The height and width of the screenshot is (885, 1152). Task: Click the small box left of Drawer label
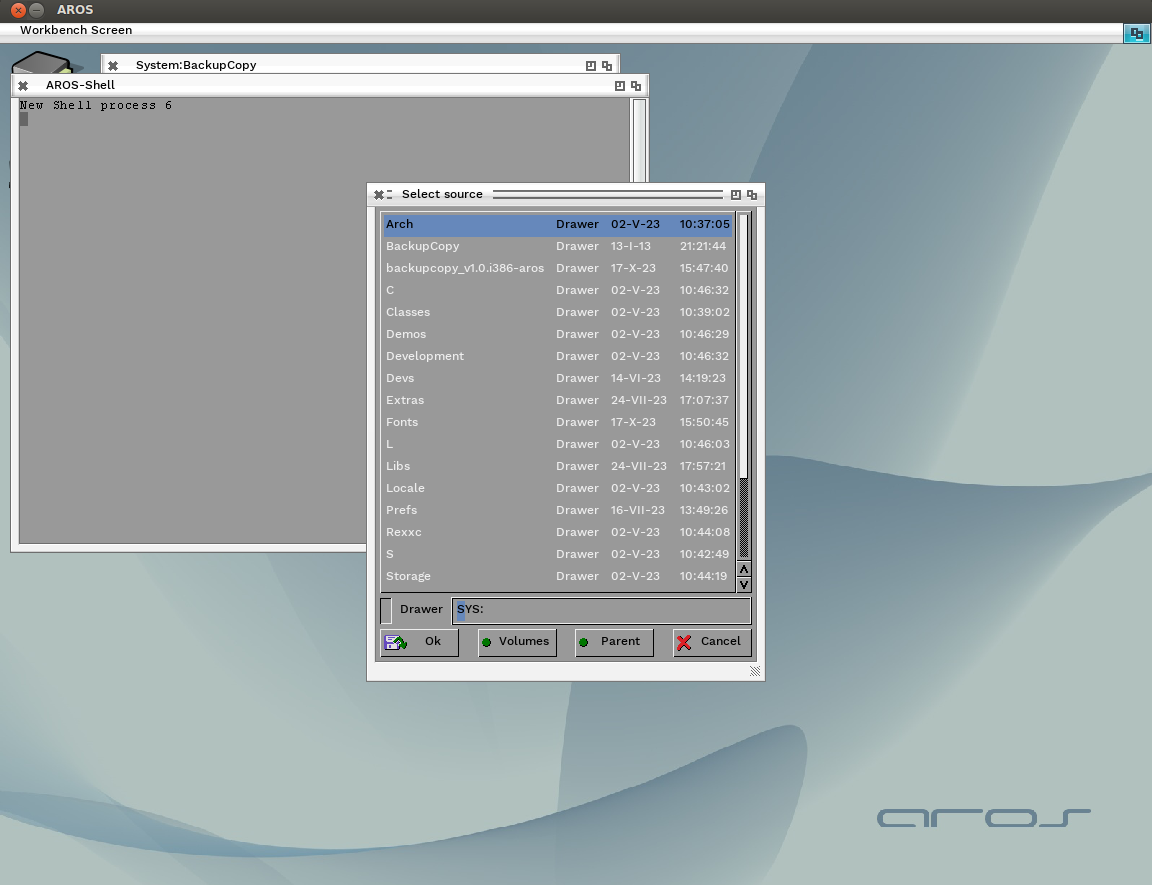[x=386, y=610]
